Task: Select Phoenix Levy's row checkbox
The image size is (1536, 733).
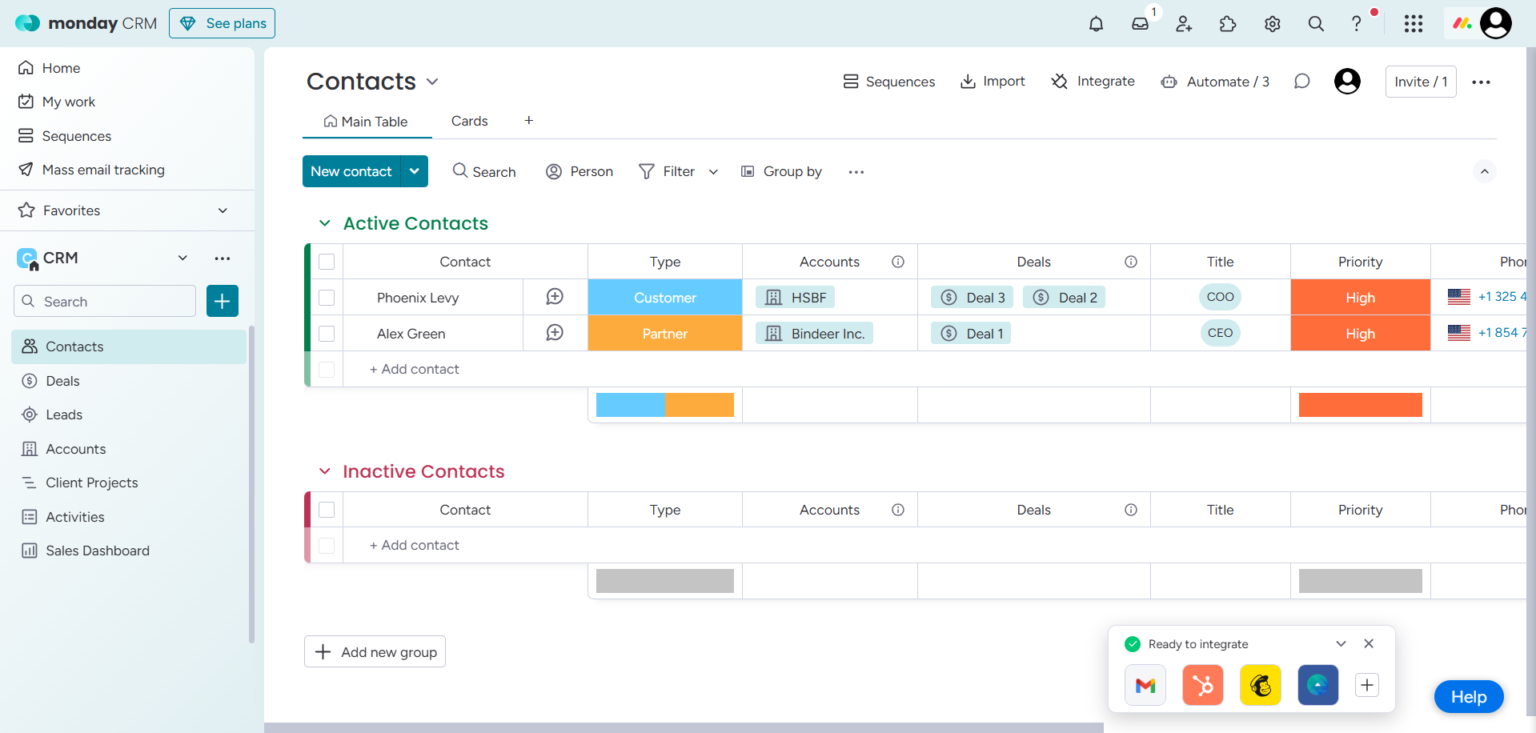Action: [326, 296]
